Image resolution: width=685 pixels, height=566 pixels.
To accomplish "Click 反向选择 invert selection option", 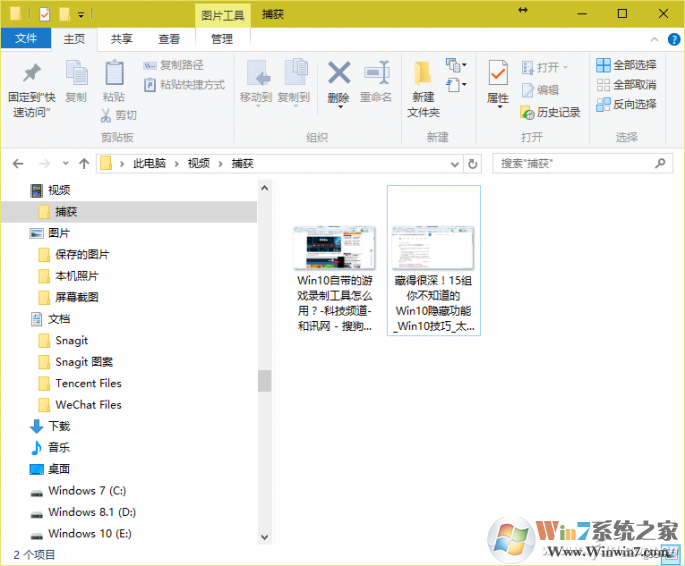I will click(x=627, y=104).
